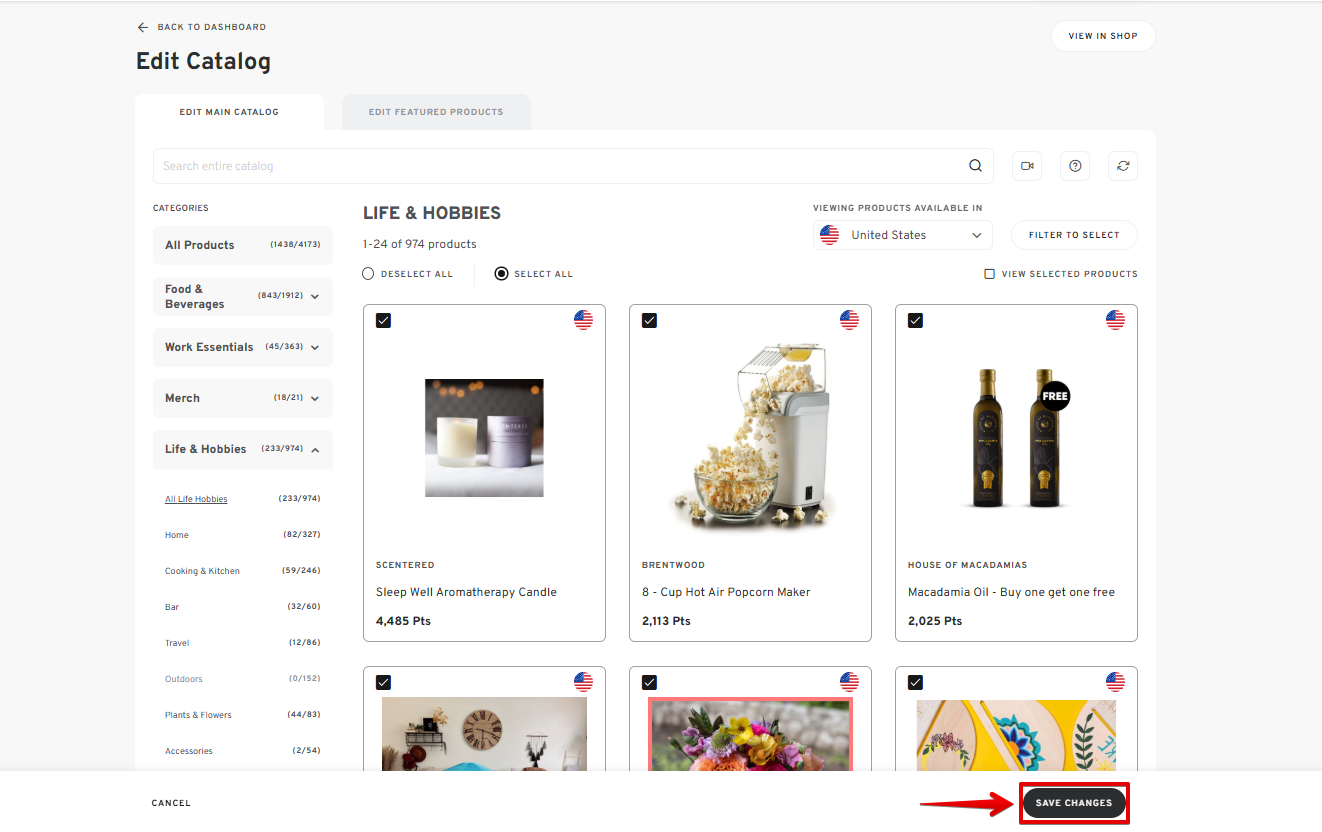Viewport: 1322px width, 832px height.
Task: Enable View Selected Products checkbox
Action: tap(989, 274)
